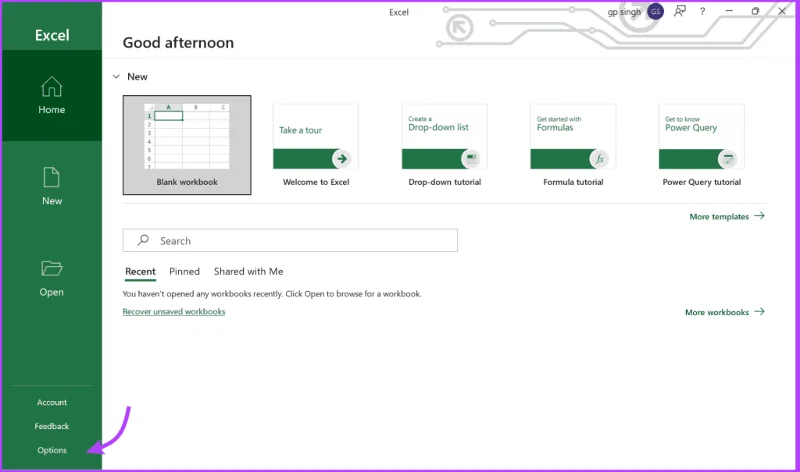The height and width of the screenshot is (472, 800).
Task: Click the list icon on Drop-down template
Action: click(x=471, y=159)
